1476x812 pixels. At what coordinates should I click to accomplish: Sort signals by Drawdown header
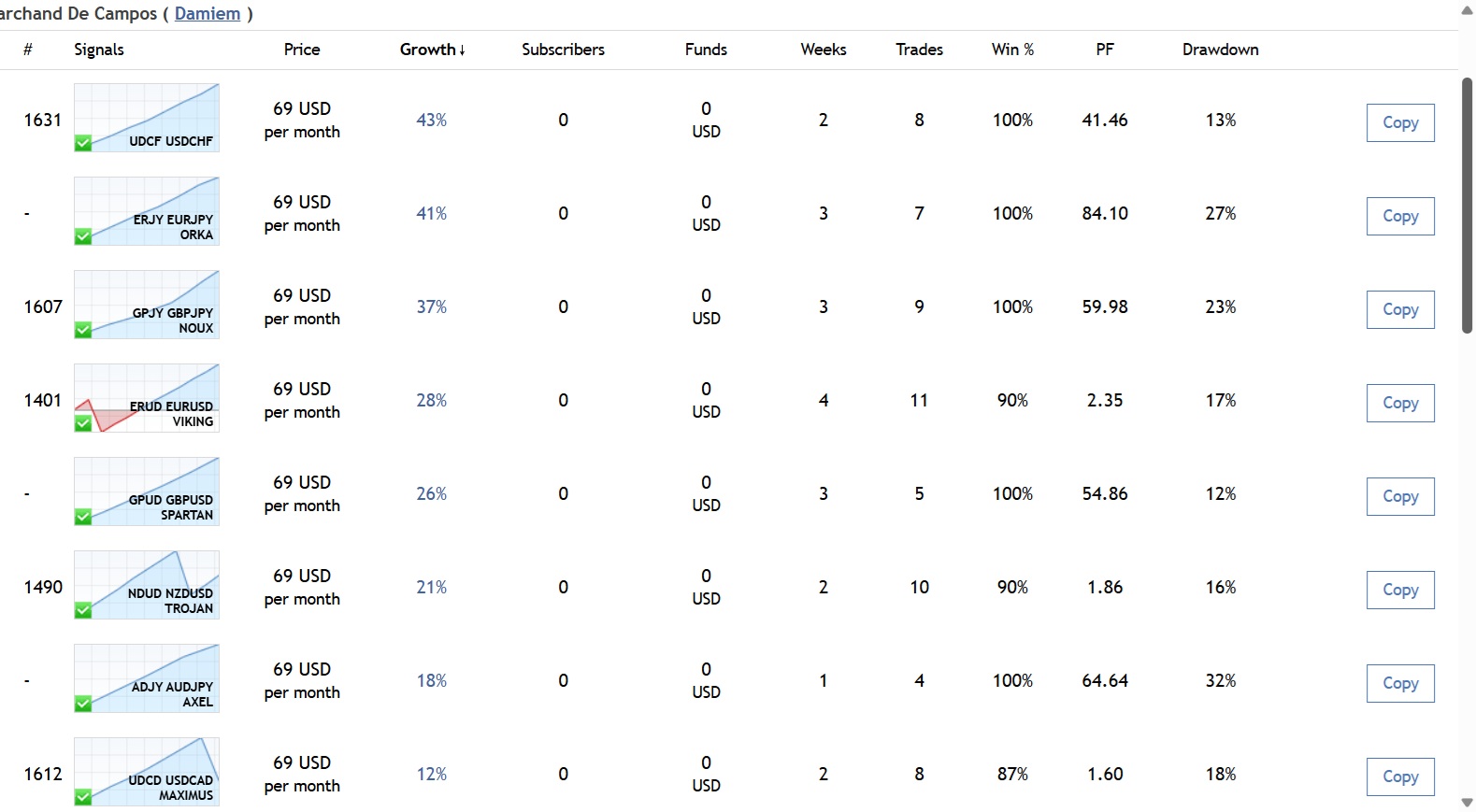click(x=1220, y=50)
